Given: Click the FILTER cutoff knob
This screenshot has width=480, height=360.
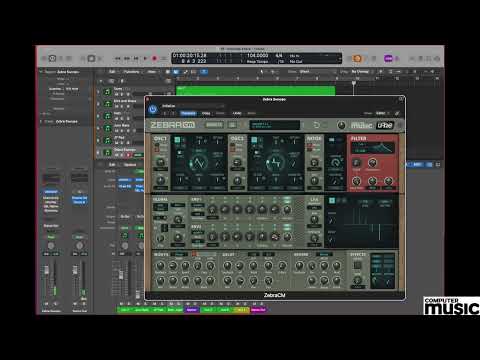Looking at the screenshot, I should tap(356, 163).
